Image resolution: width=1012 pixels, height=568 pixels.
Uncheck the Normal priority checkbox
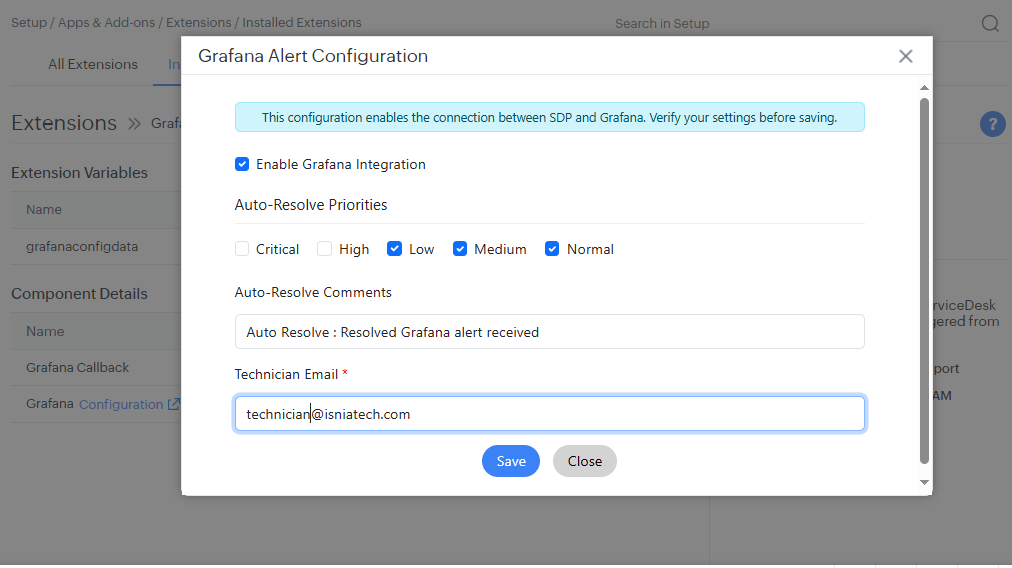(552, 248)
